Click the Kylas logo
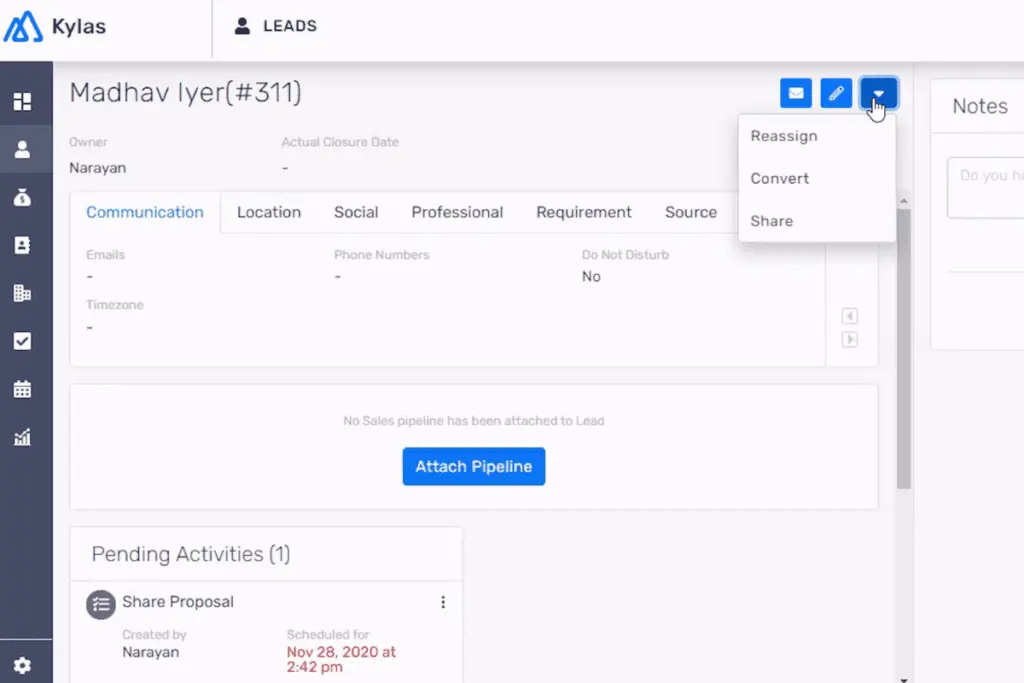The image size is (1024, 683). [x=55, y=27]
